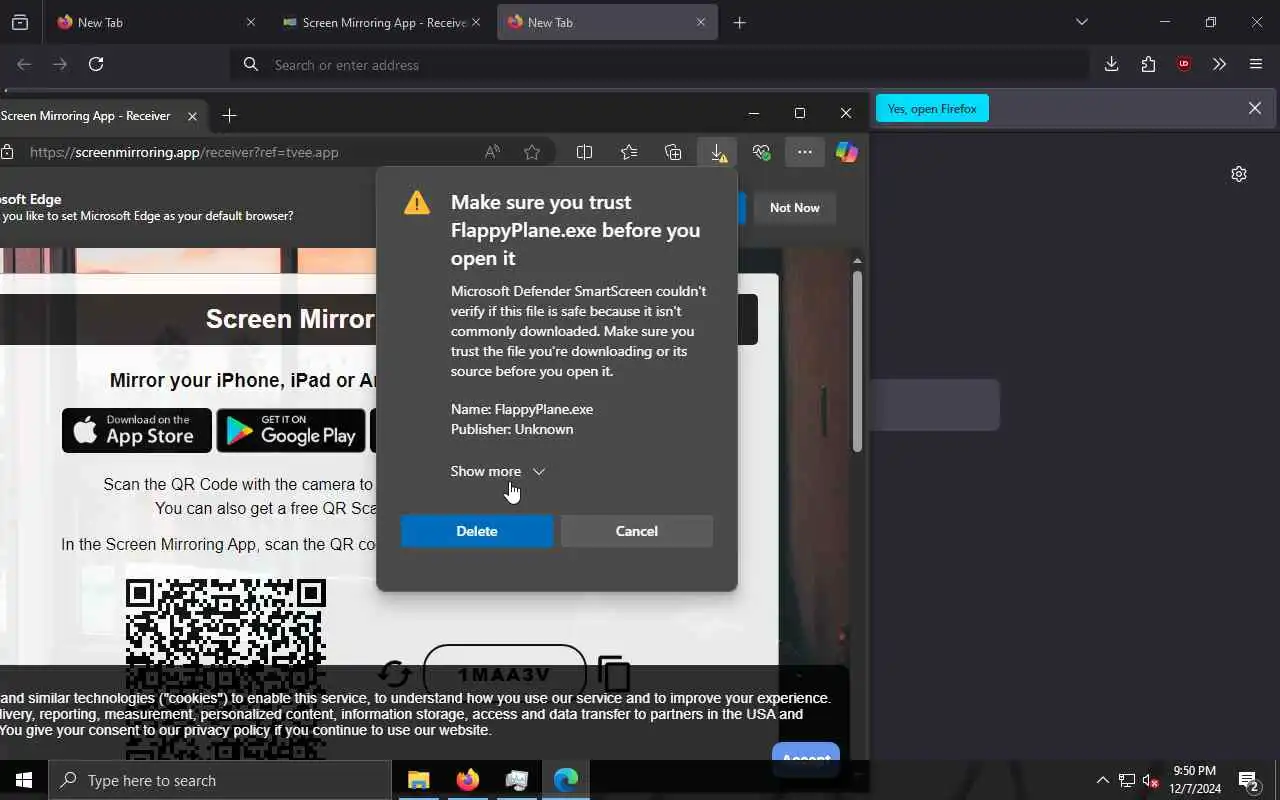Close the Edge Screen Mirroring tab
1280x800 pixels.
point(193,116)
